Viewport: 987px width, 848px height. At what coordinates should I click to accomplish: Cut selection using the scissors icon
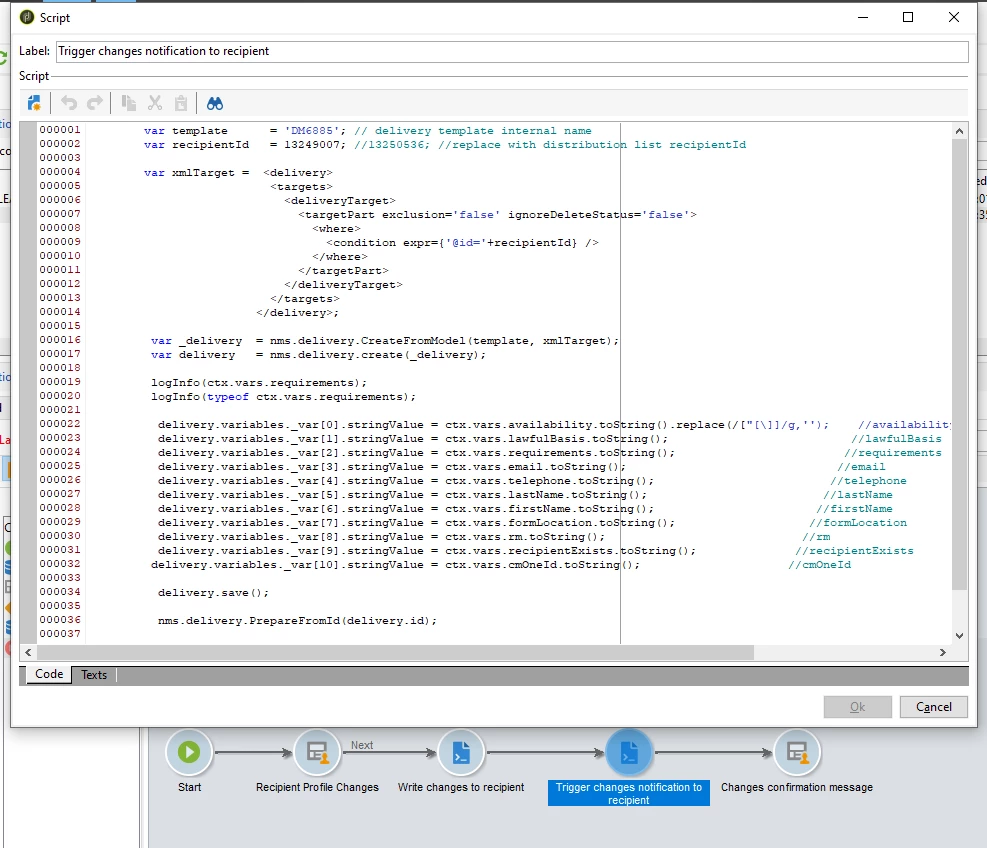point(155,103)
